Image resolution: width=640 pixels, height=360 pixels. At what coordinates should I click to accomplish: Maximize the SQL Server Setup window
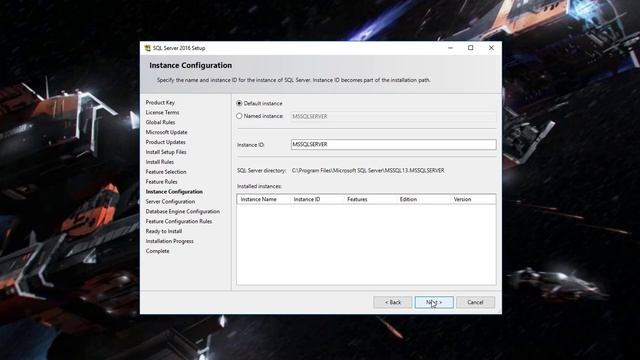[x=471, y=48]
